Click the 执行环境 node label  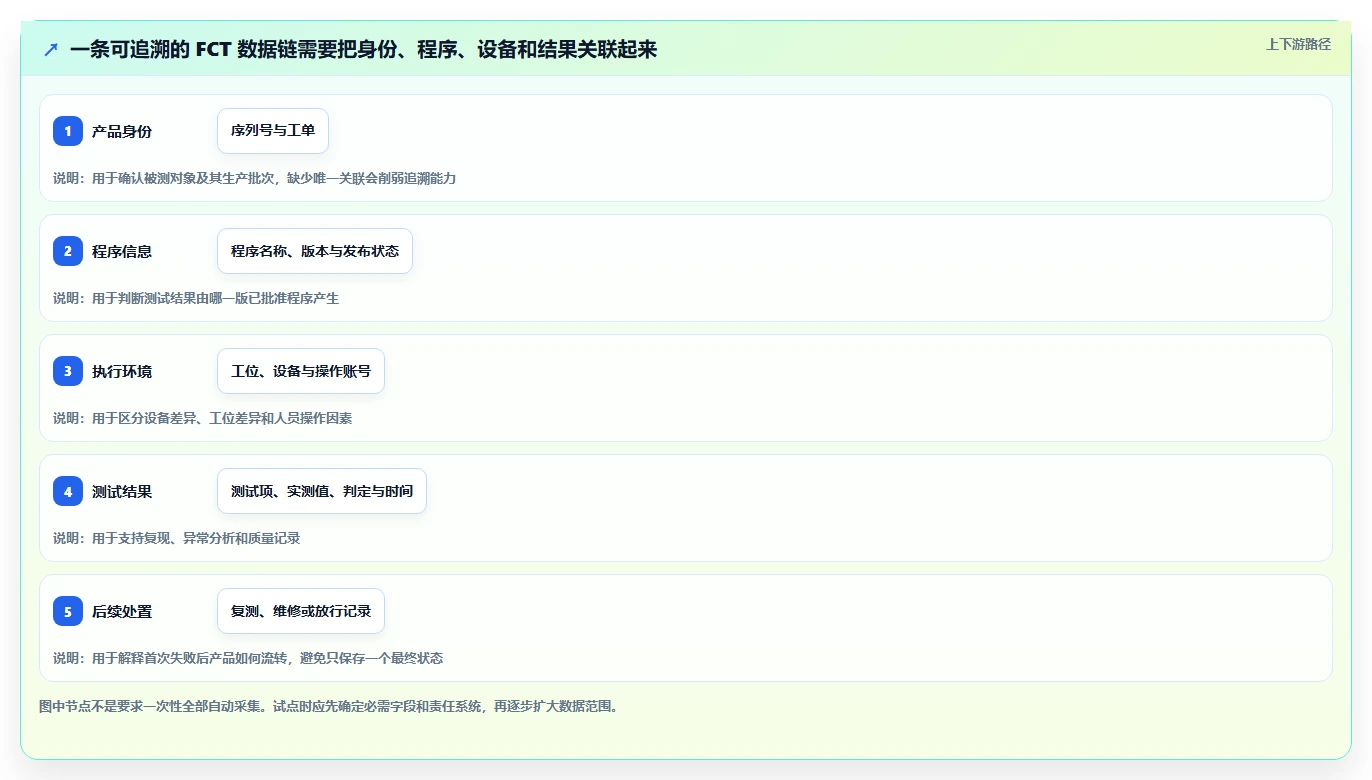click(x=122, y=371)
